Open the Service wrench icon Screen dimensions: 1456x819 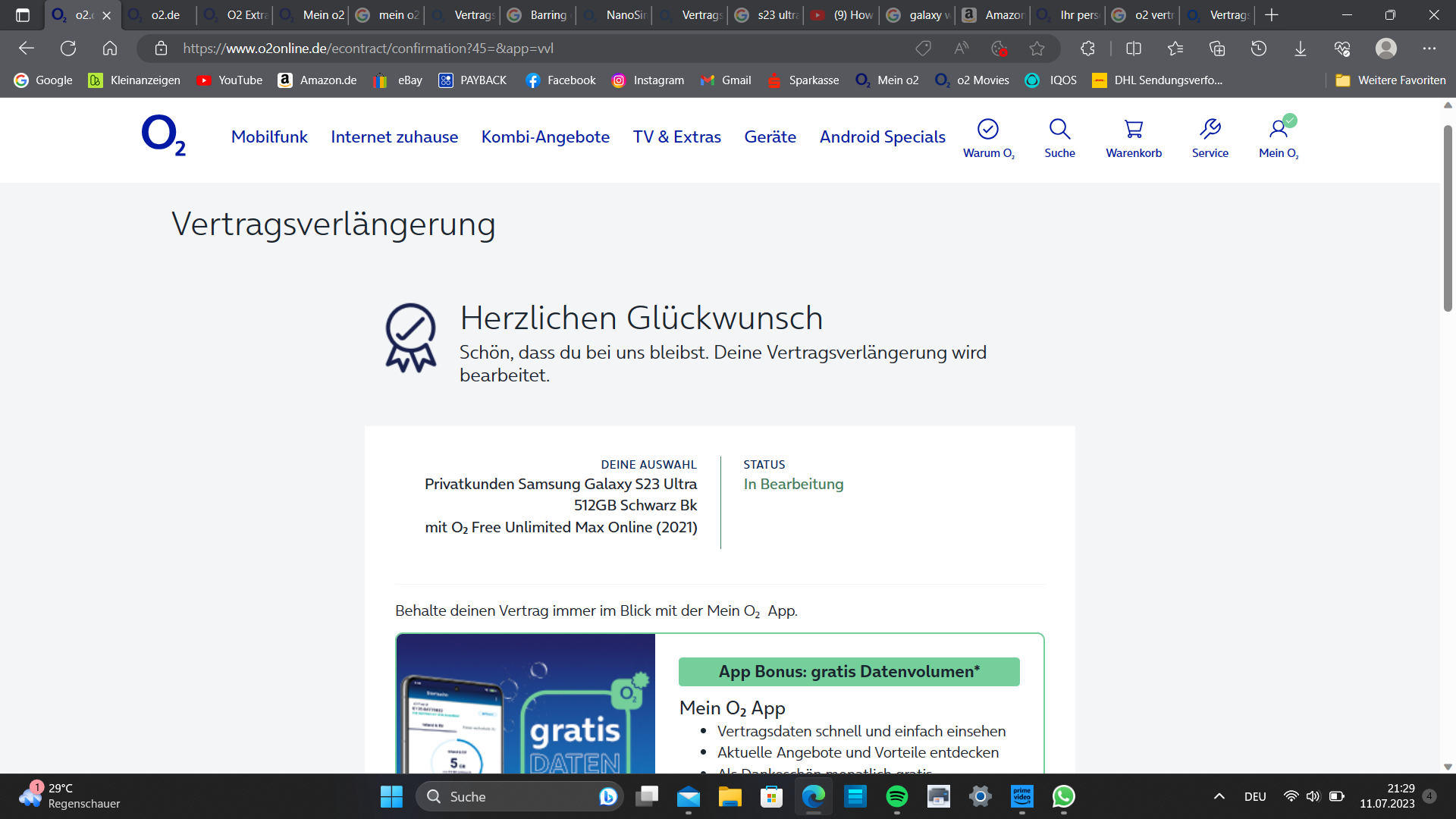[x=1210, y=138]
